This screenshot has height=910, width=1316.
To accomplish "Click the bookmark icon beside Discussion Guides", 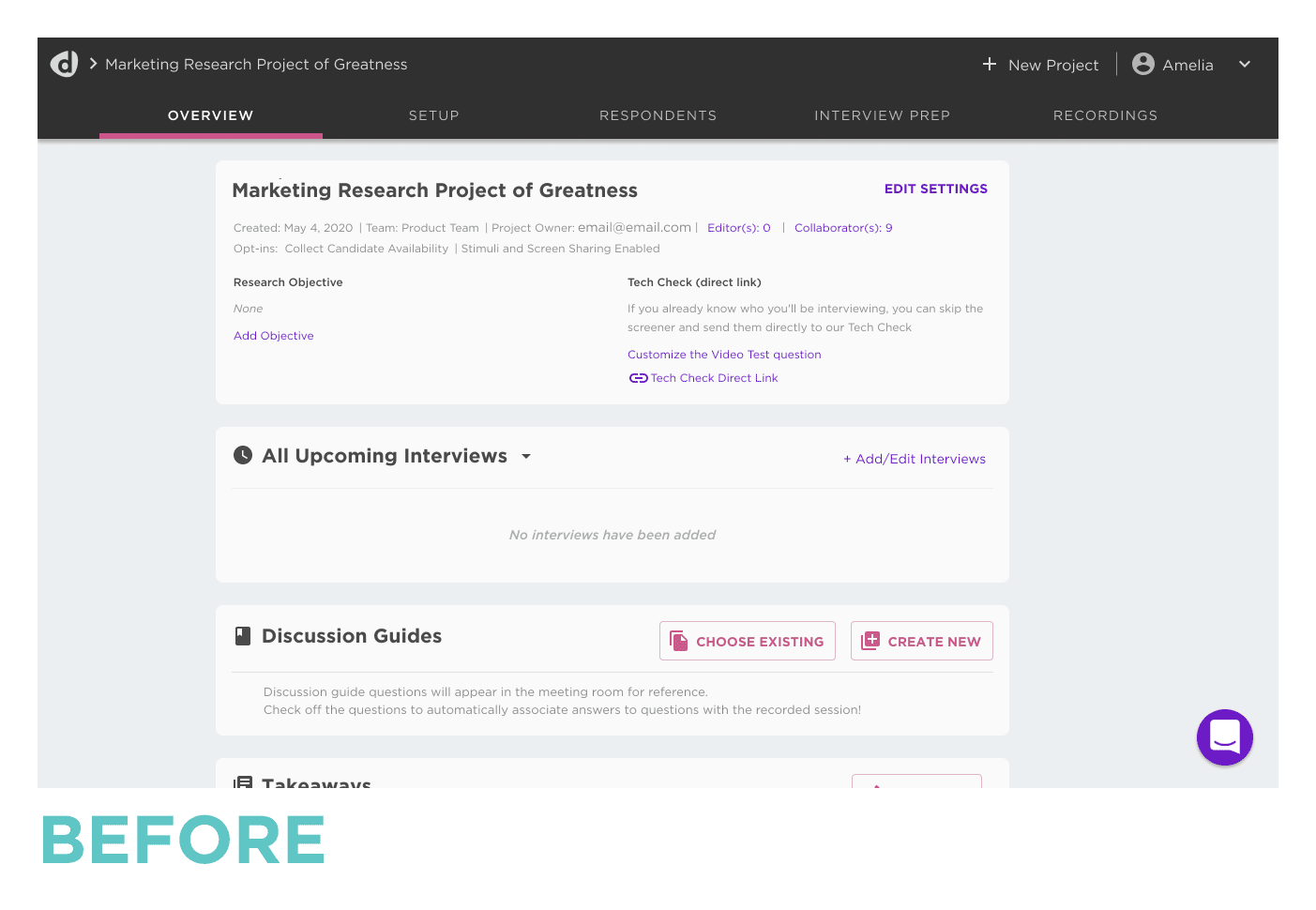I will [x=243, y=635].
